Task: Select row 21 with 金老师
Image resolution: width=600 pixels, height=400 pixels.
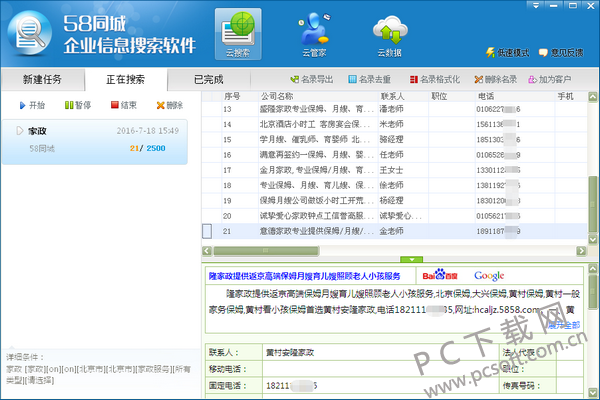Action: point(395,231)
